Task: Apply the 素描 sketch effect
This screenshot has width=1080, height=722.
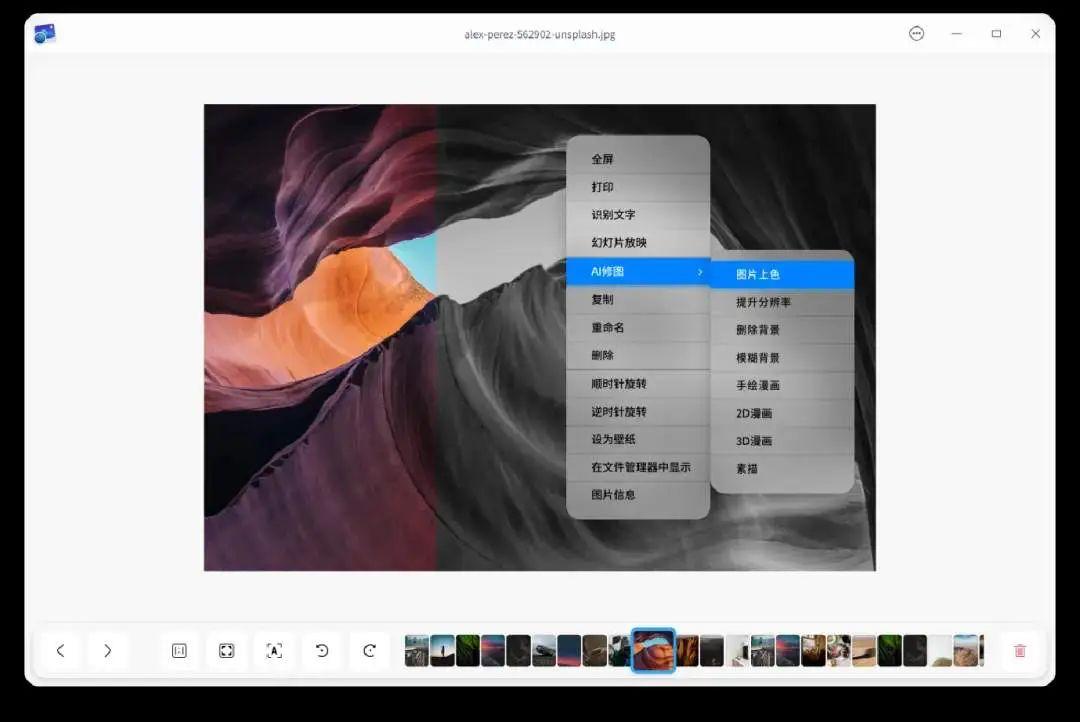Action: 746,467
